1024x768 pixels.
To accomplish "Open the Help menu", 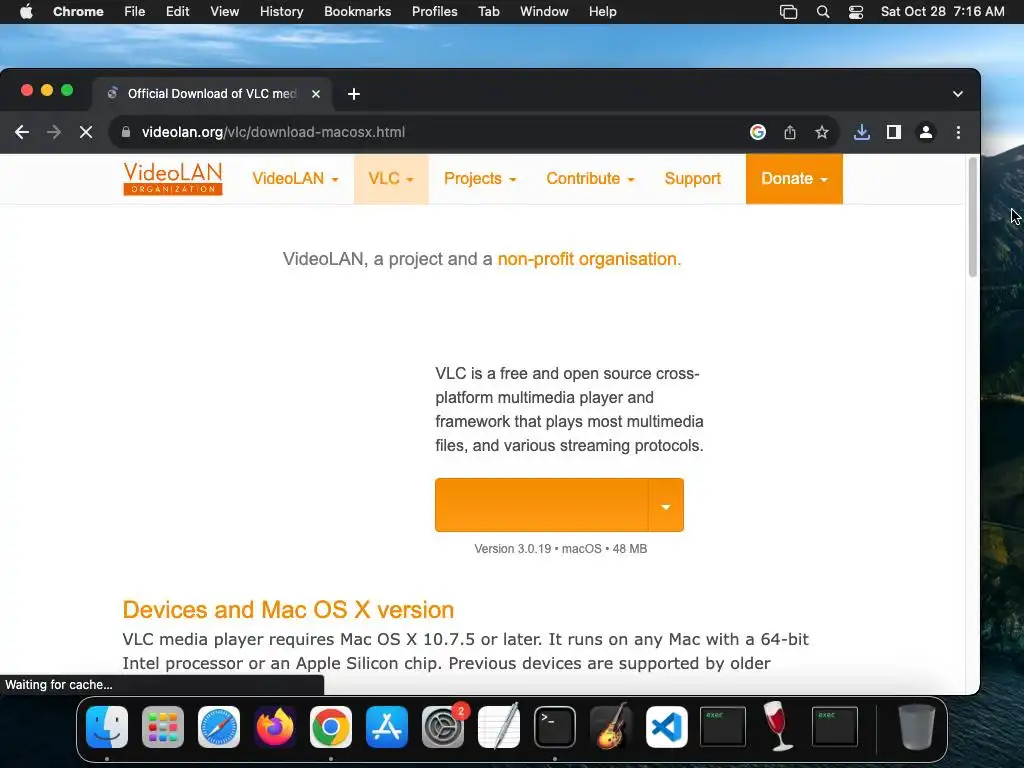I will click(602, 12).
